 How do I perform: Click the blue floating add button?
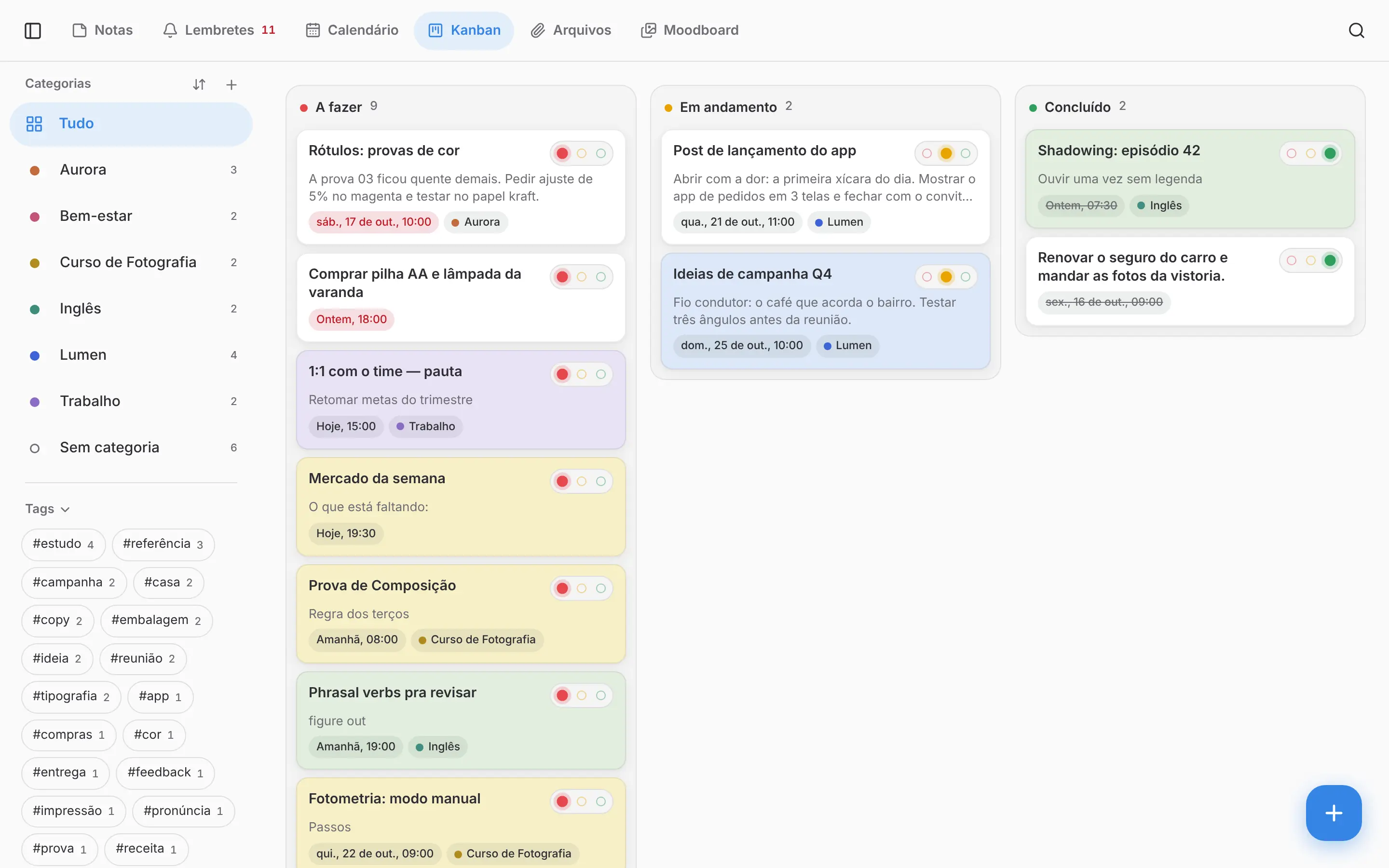[x=1334, y=813]
